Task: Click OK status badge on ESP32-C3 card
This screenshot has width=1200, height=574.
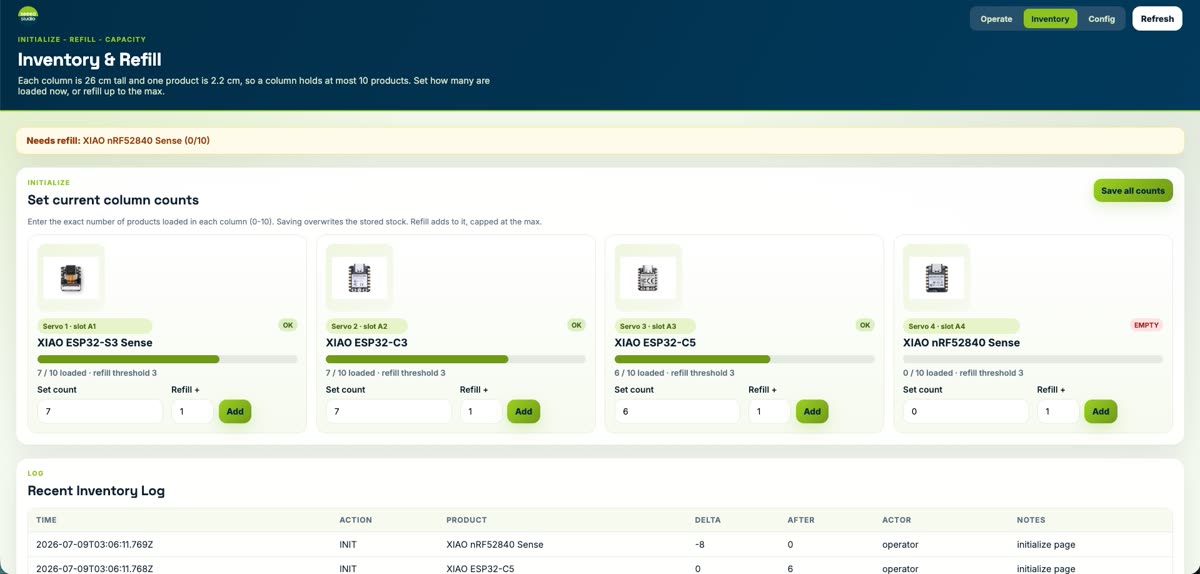Action: (x=576, y=325)
